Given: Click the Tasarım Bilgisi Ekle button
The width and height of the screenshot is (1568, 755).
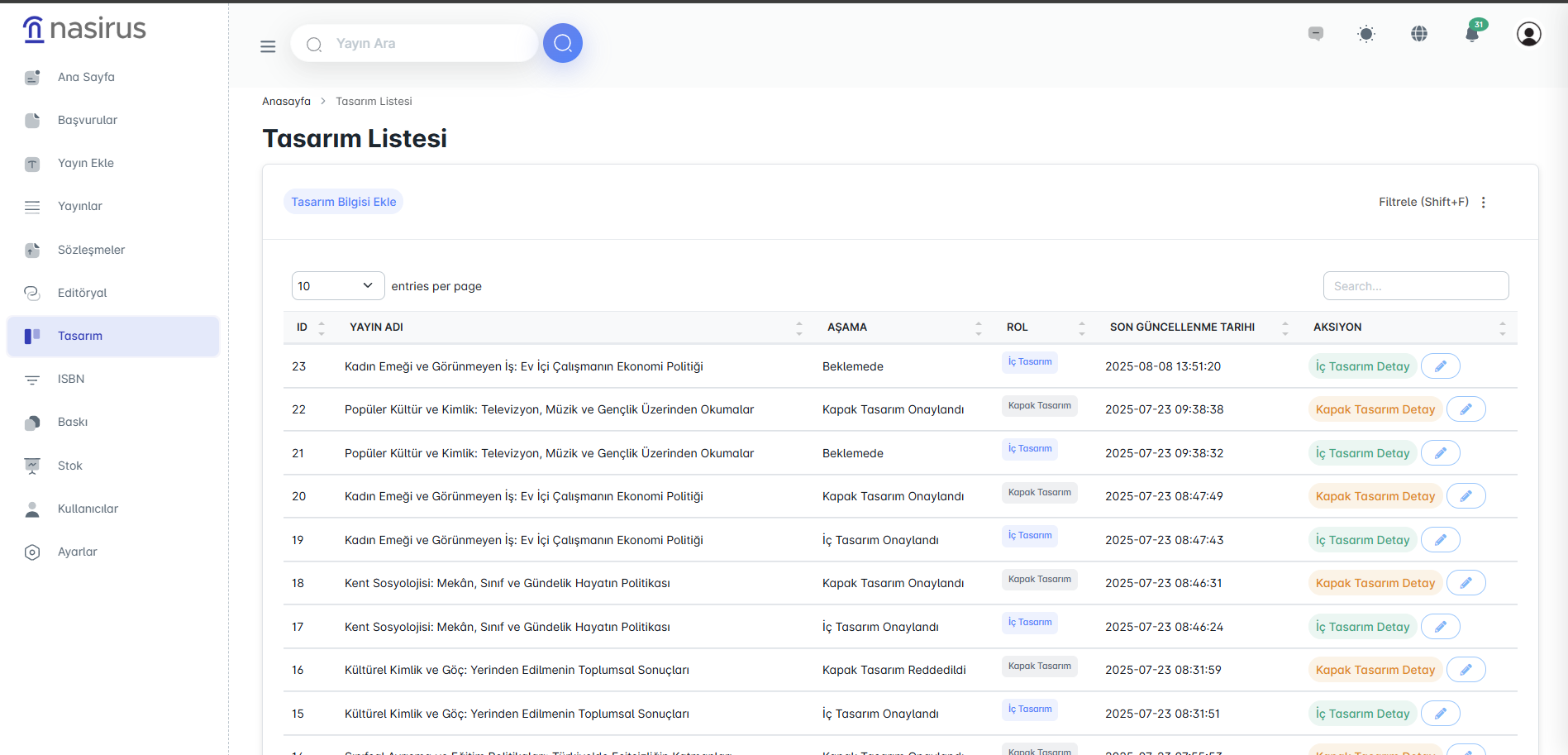Looking at the screenshot, I should pos(343,202).
